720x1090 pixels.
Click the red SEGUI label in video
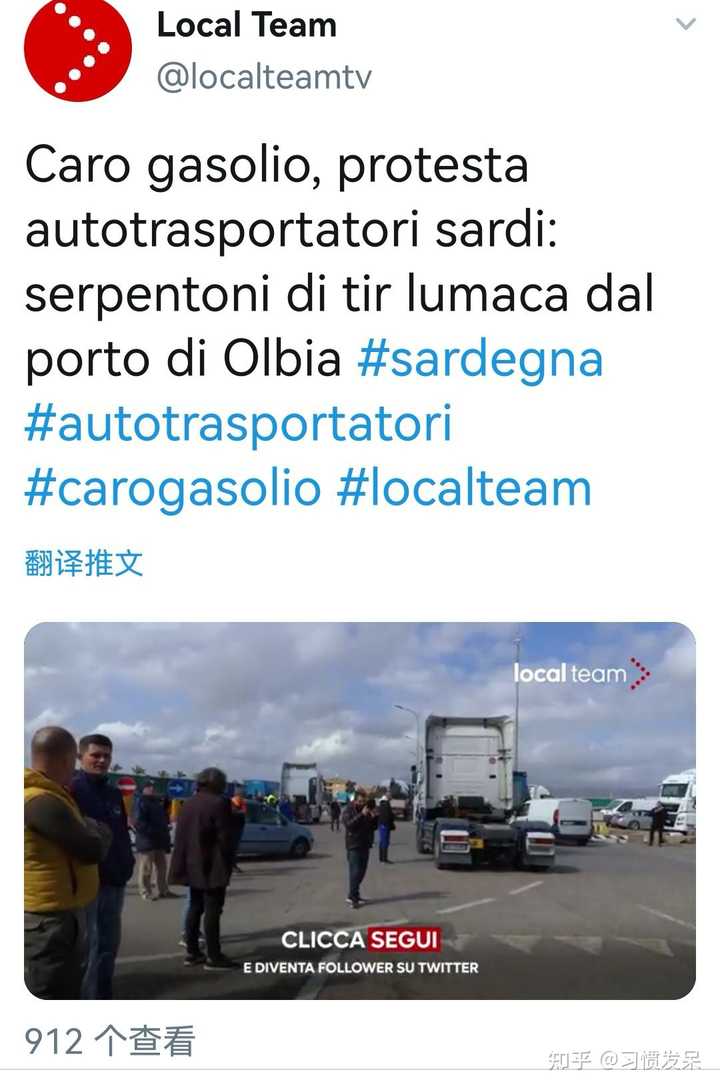click(x=404, y=940)
